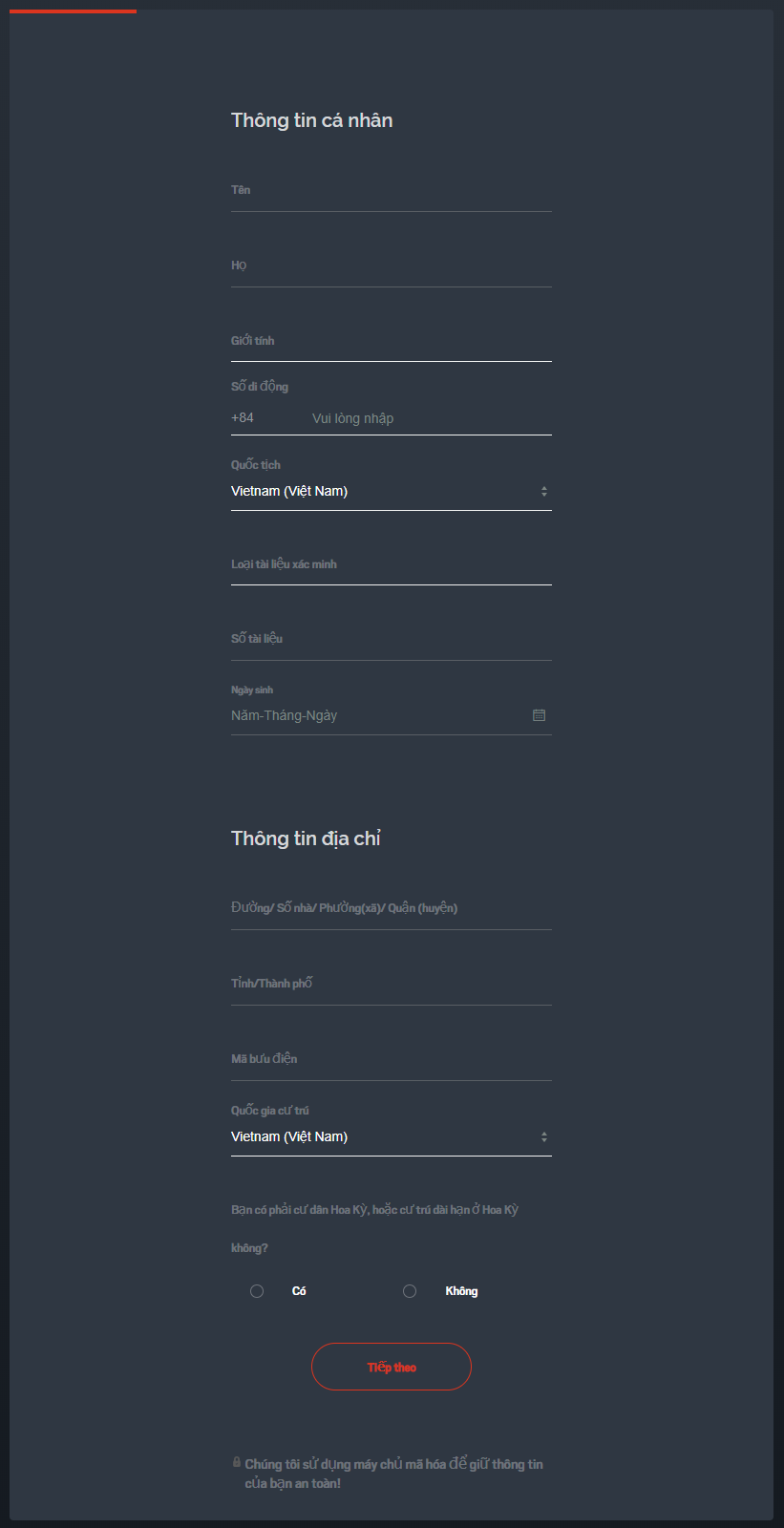Select the Có radio button
This screenshot has width=784, height=1528.
point(257,1291)
